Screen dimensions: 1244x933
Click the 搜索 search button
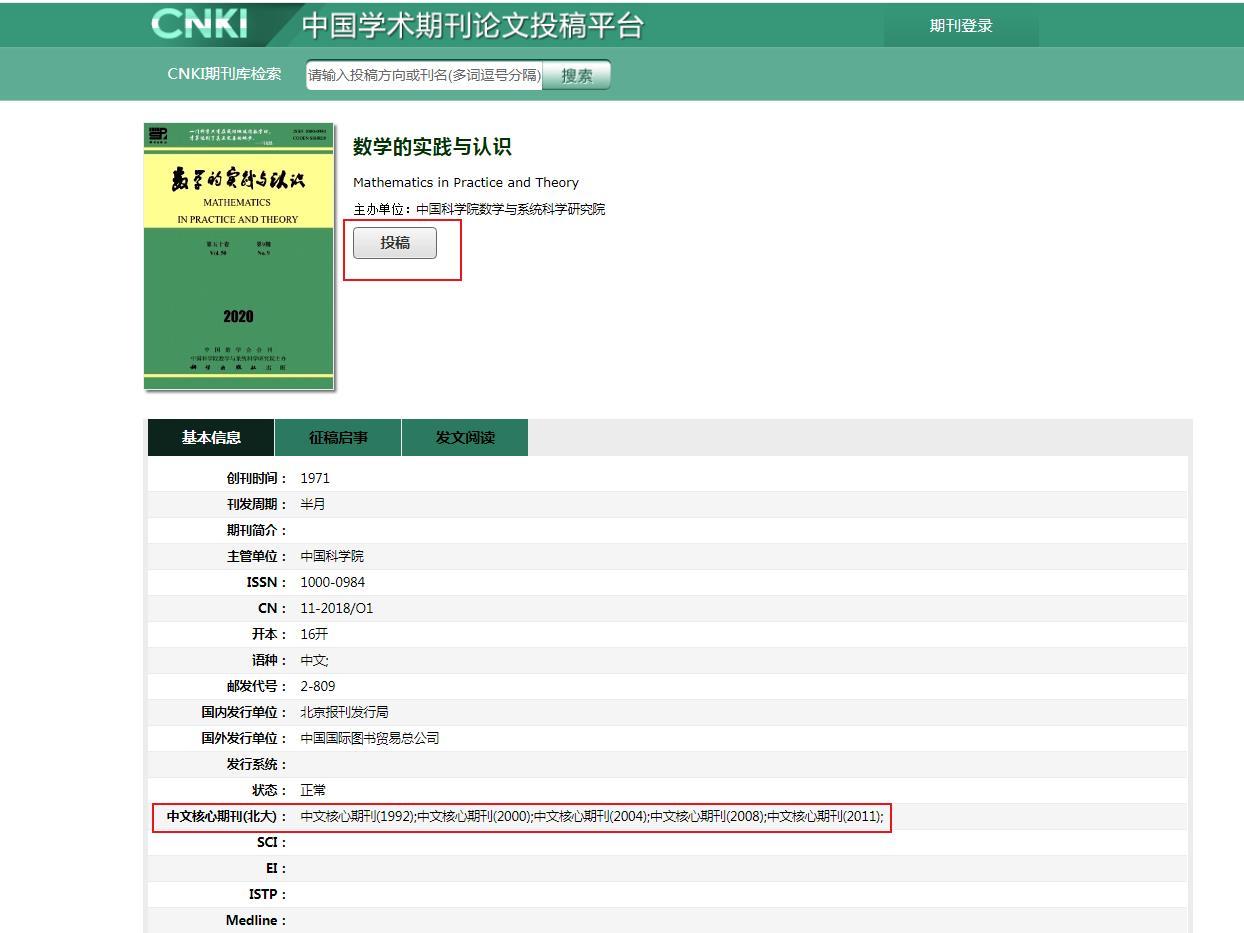point(576,75)
